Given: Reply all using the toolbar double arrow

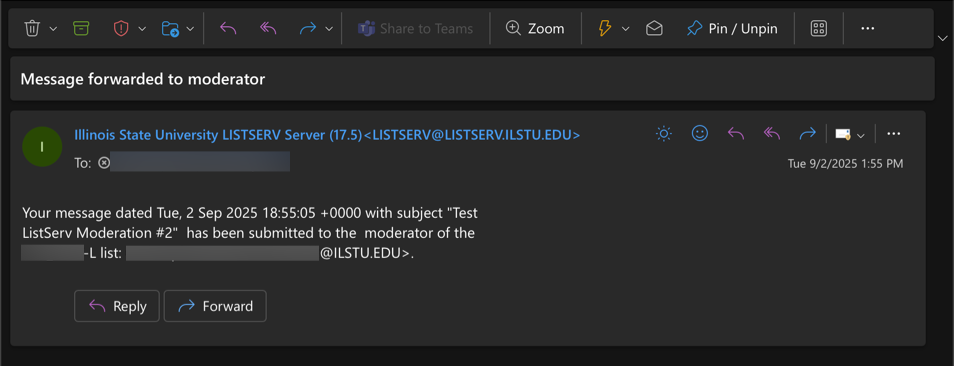Looking at the screenshot, I should pos(268,28).
